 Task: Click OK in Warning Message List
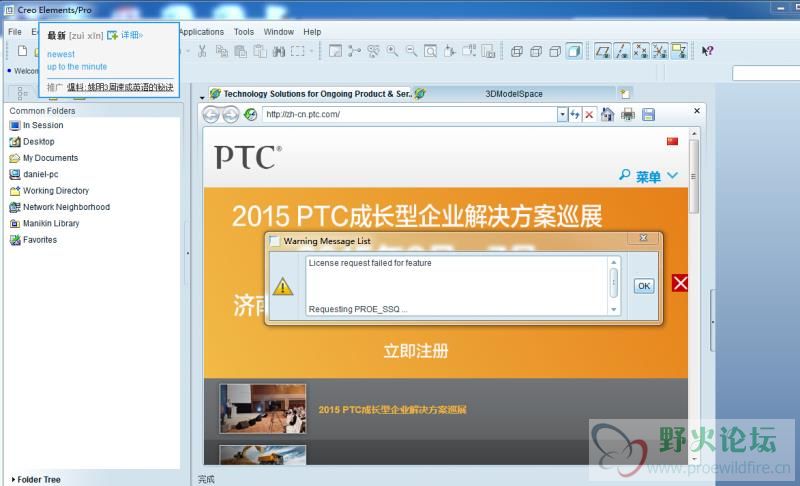(644, 286)
